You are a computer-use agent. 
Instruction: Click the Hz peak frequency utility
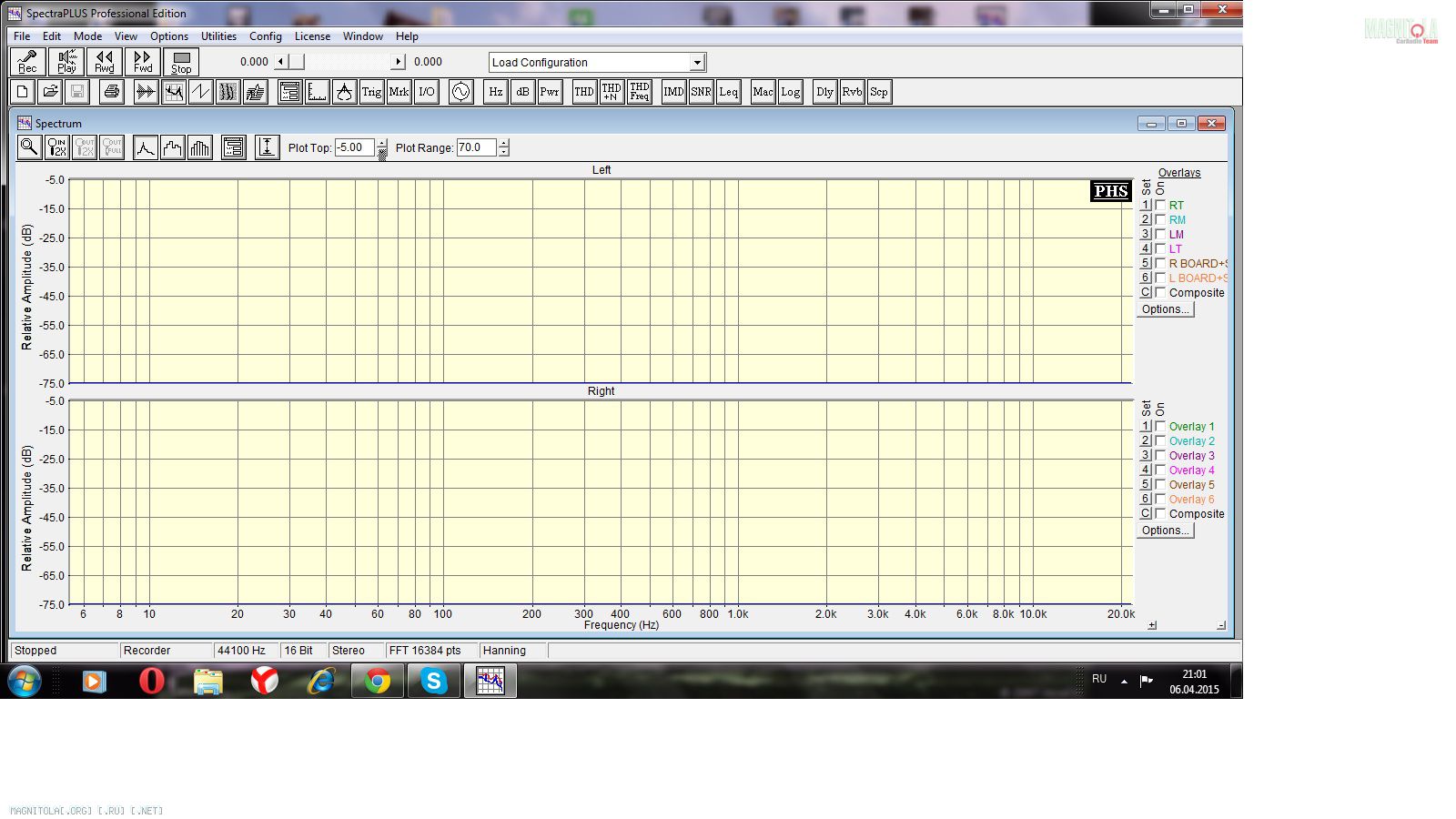pos(495,92)
